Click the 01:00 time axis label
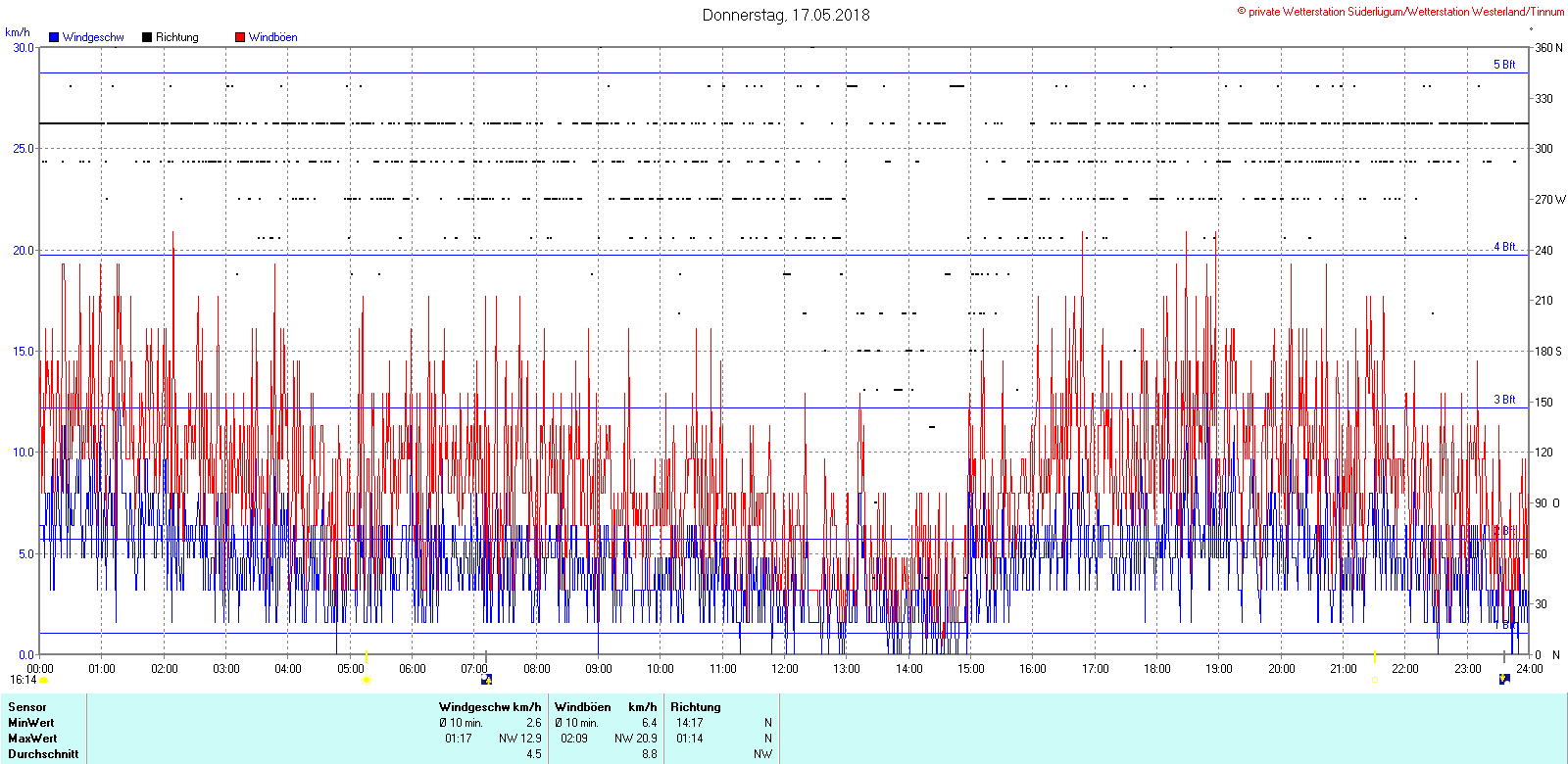This screenshot has height=764, width=1568. point(102,669)
